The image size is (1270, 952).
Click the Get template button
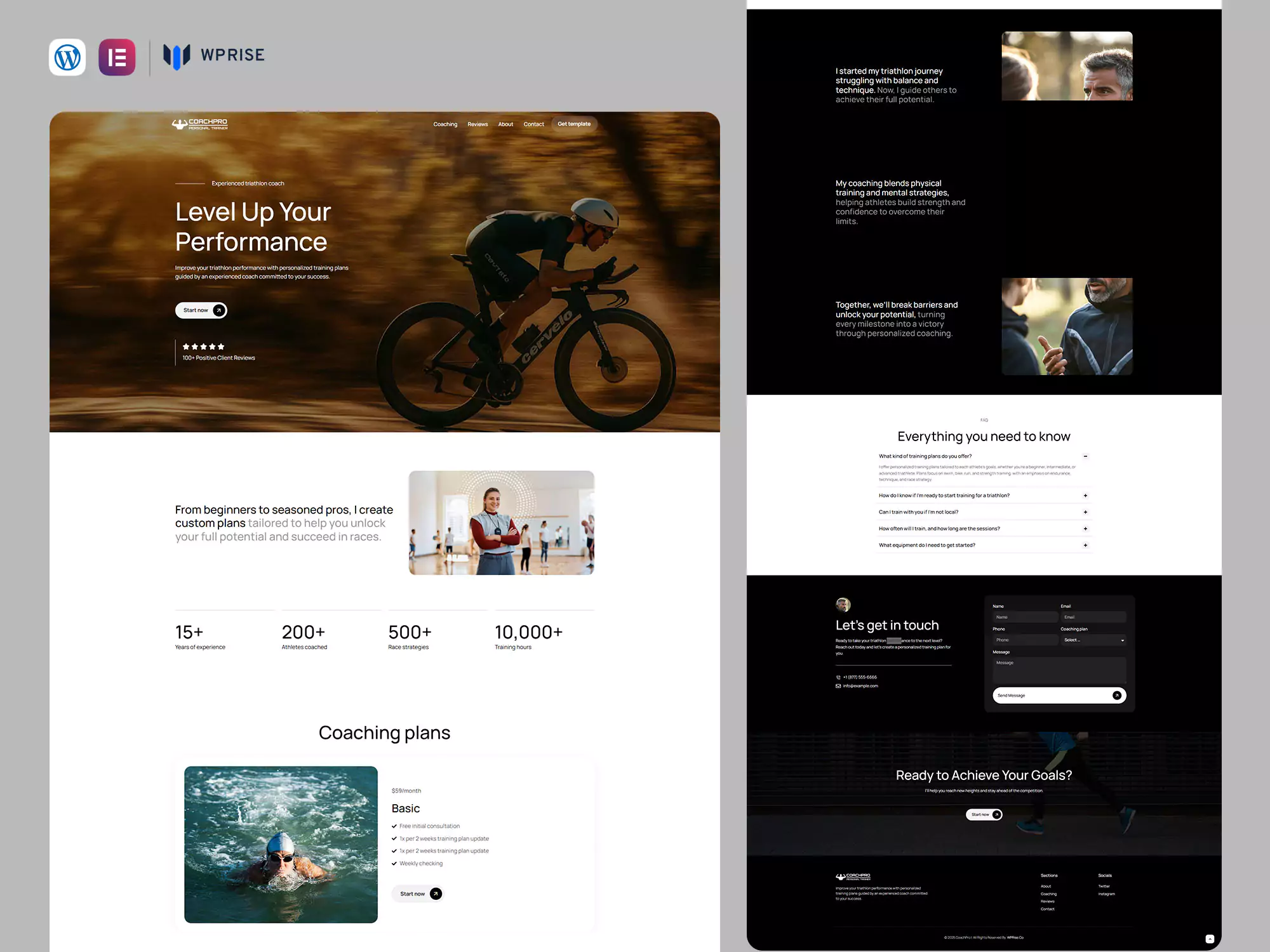[x=573, y=124]
